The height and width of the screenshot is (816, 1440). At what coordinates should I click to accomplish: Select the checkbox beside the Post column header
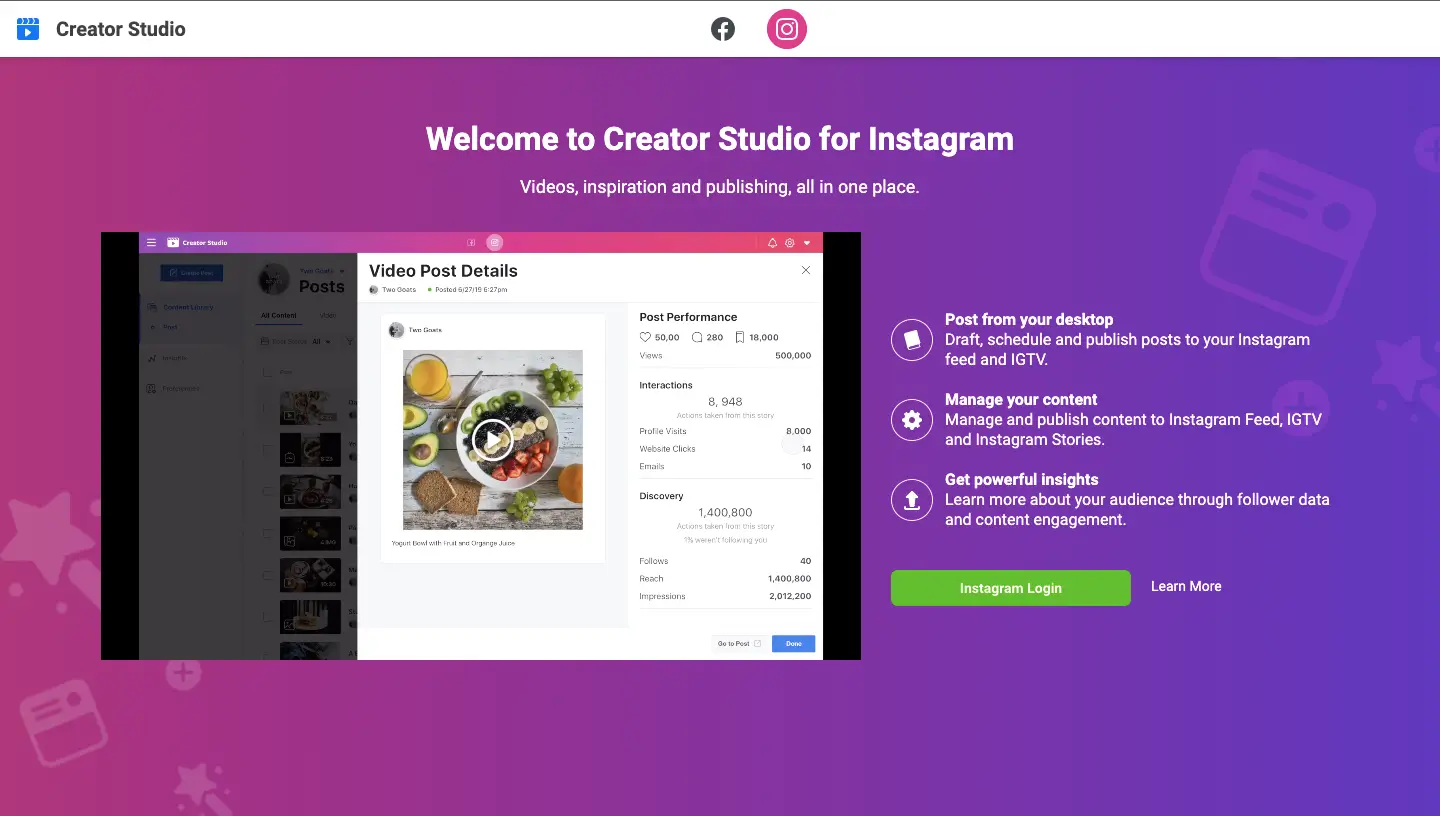(267, 371)
